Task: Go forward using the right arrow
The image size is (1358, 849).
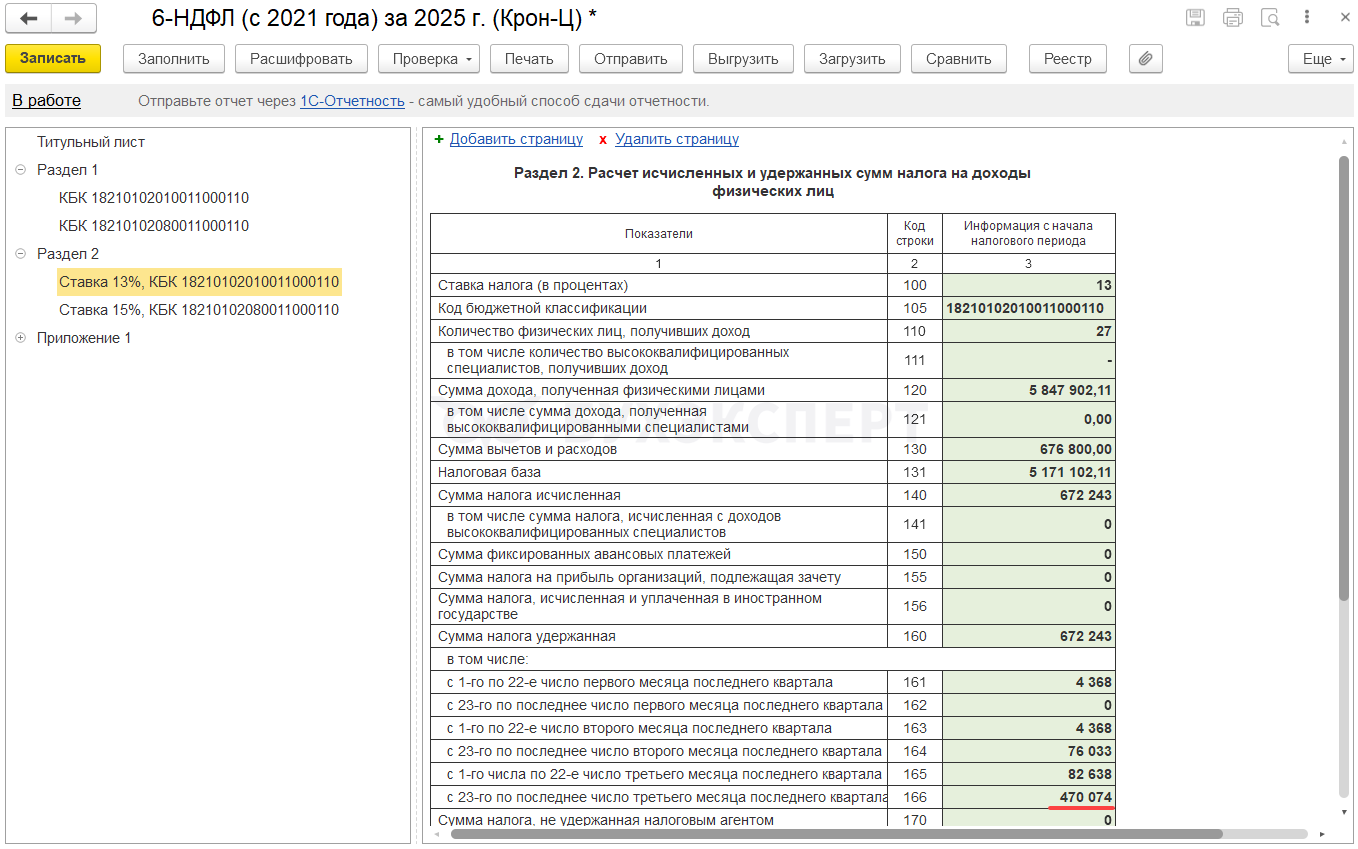Action: pyautogui.click(x=73, y=18)
